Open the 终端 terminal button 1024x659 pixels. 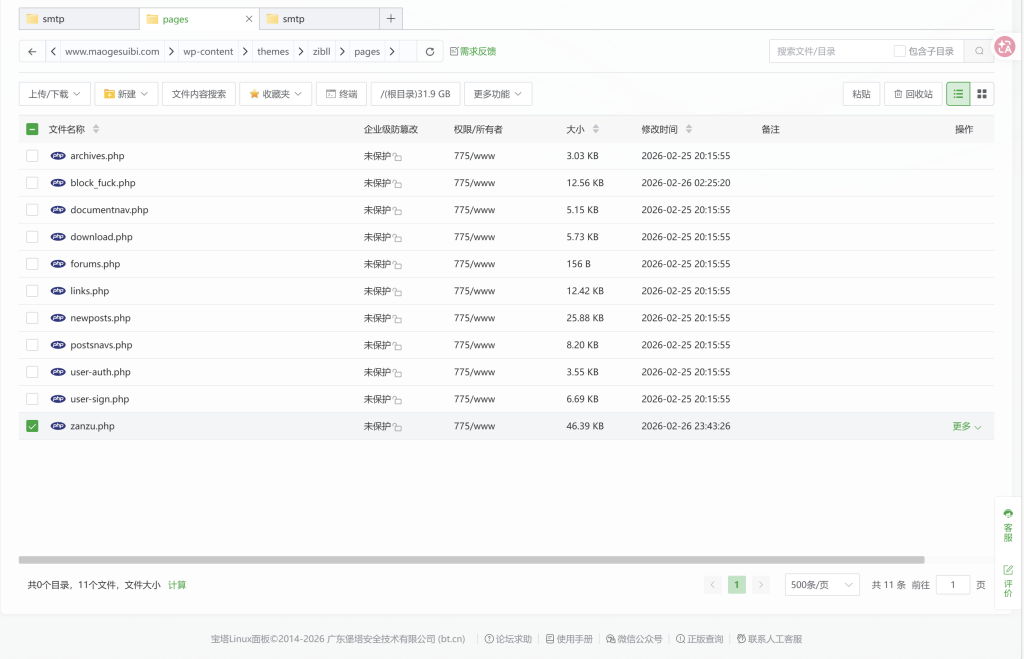point(342,94)
